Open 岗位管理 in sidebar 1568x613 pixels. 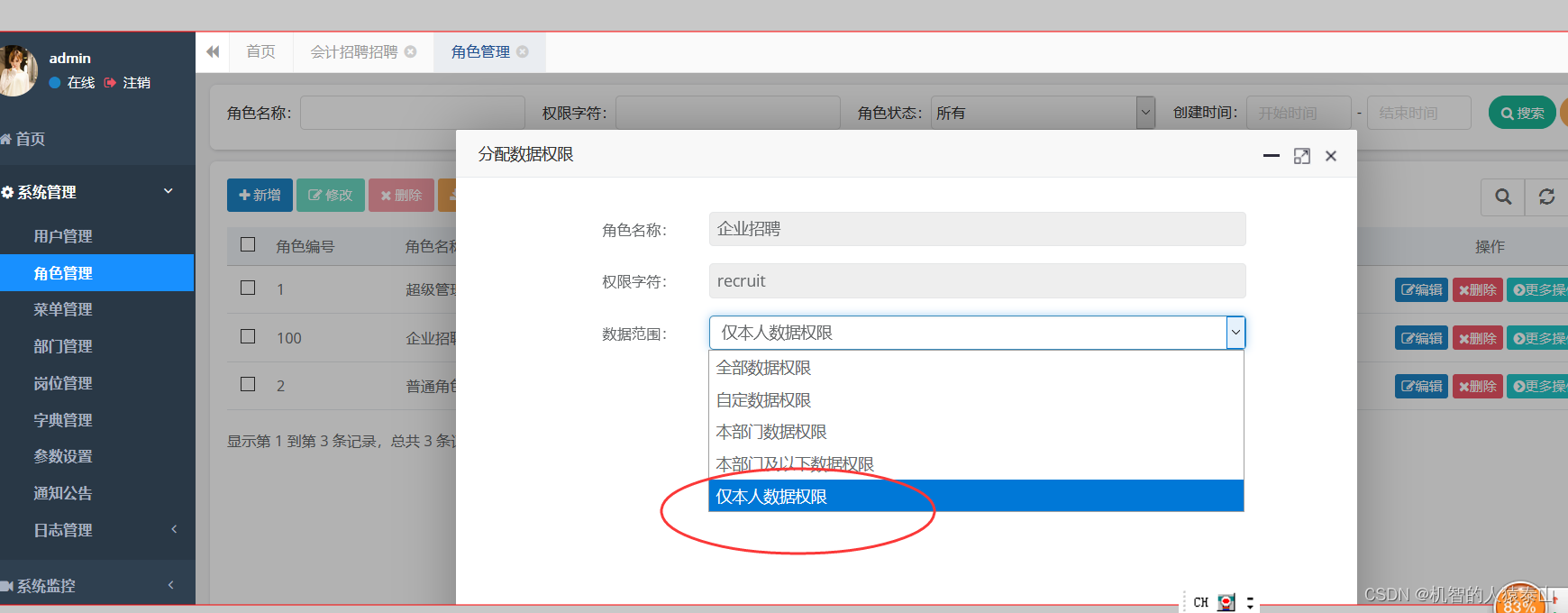coord(63,383)
